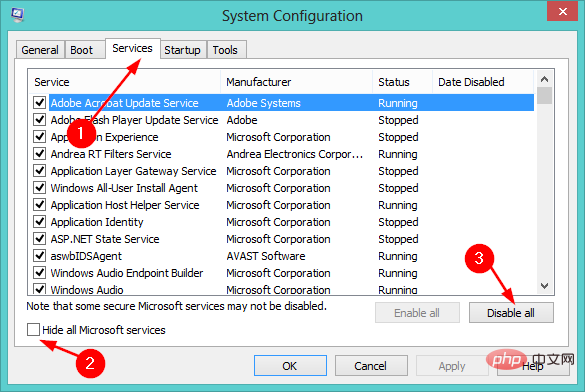Click the Enable all button
This screenshot has height=392, width=585.
click(417, 313)
